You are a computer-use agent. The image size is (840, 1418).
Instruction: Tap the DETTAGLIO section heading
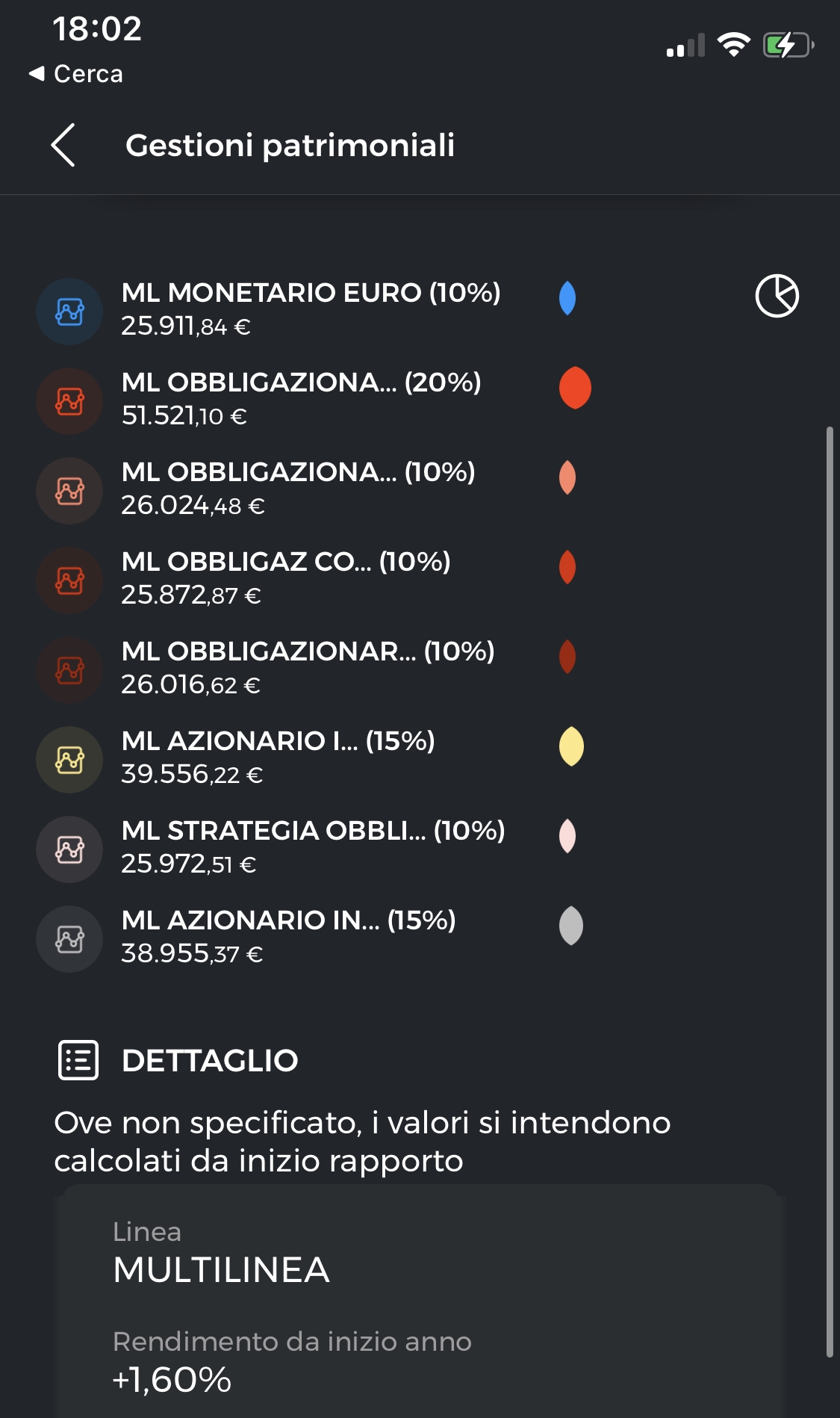[x=210, y=1060]
